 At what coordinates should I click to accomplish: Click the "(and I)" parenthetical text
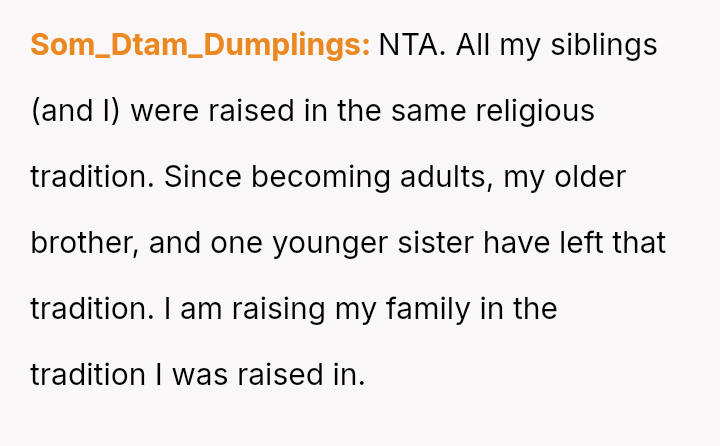pos(76,111)
